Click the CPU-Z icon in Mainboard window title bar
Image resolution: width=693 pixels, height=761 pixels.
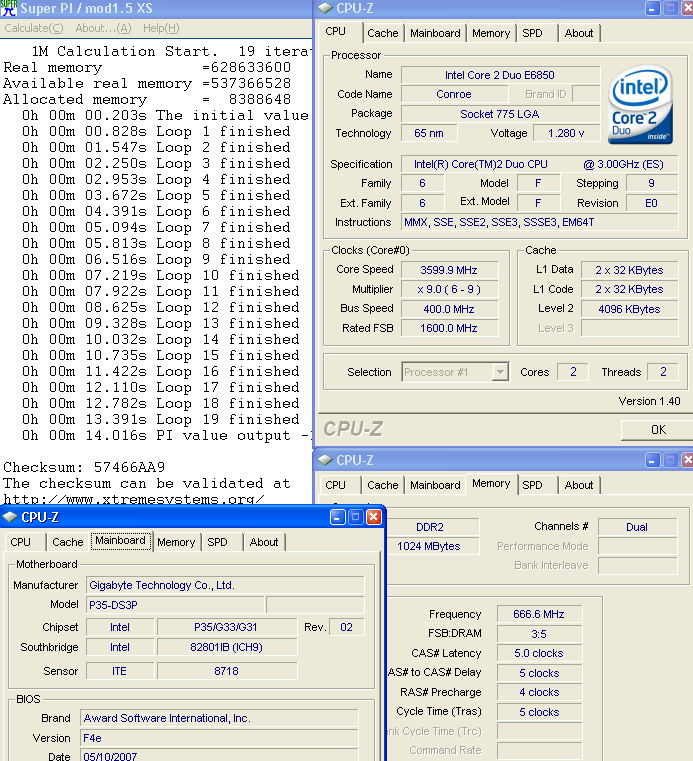coord(10,517)
